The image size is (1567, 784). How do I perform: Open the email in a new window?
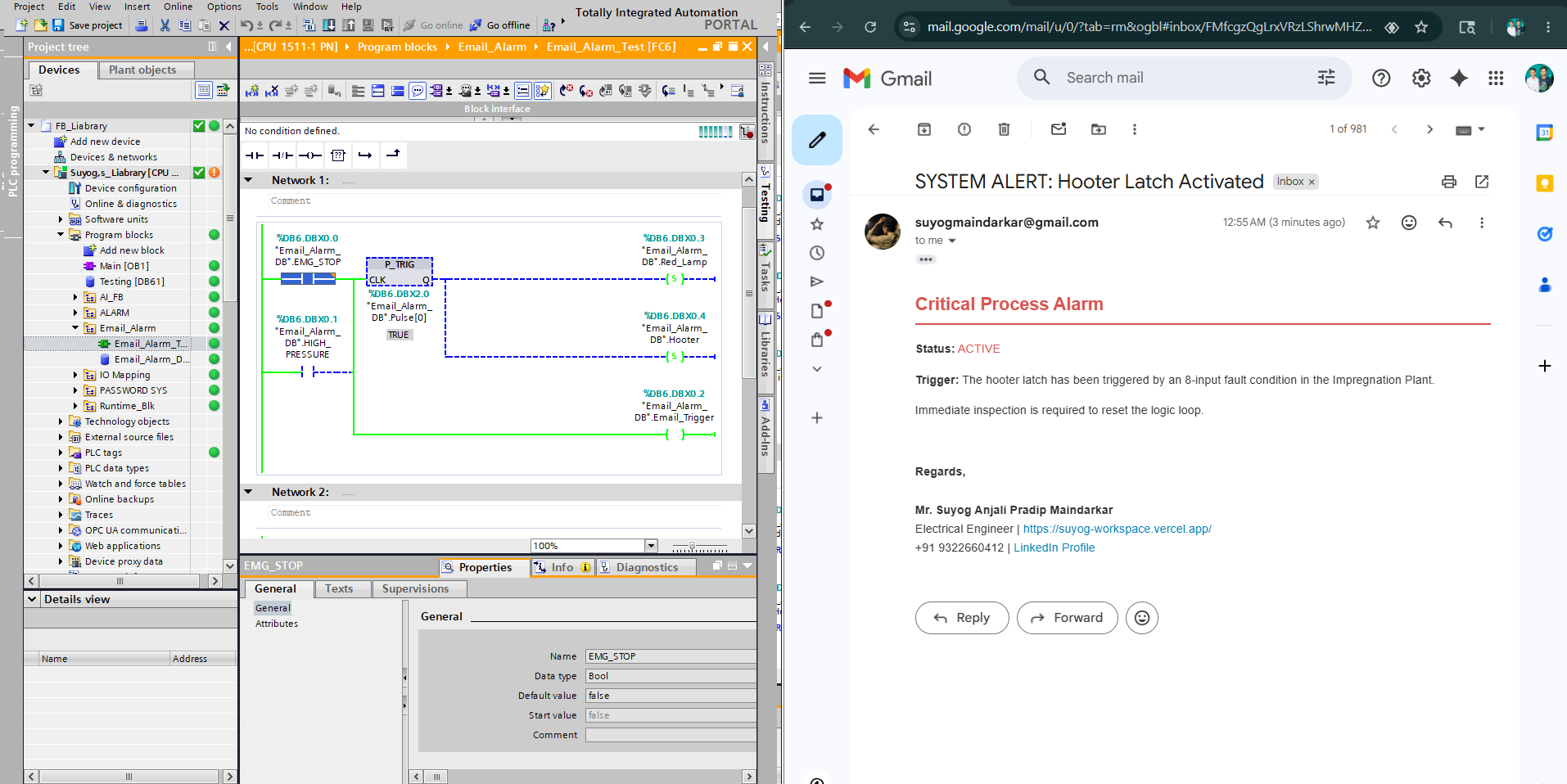[1482, 182]
